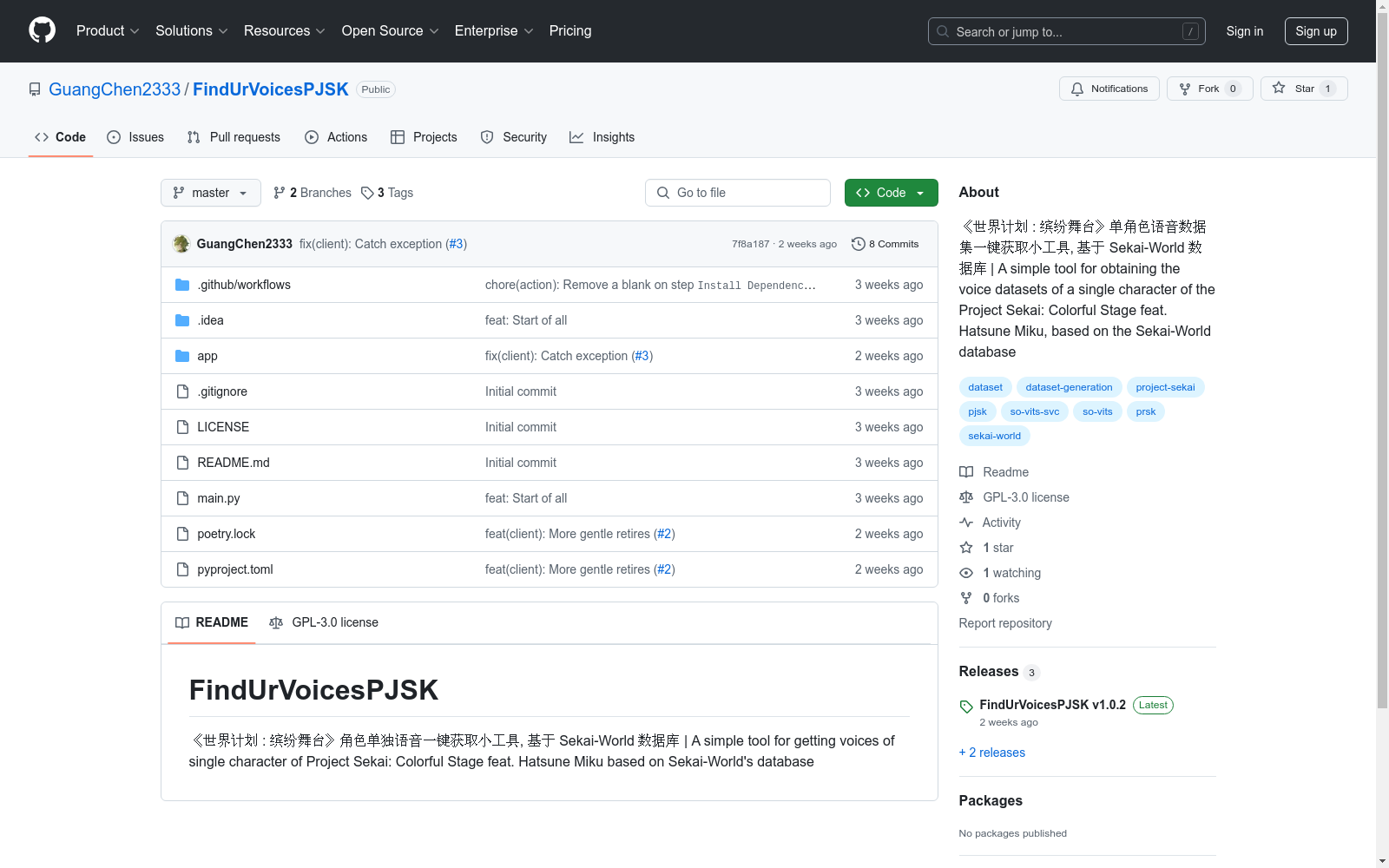Click the .idea folder icon
Image resolution: width=1389 pixels, height=868 pixels.
(x=182, y=320)
